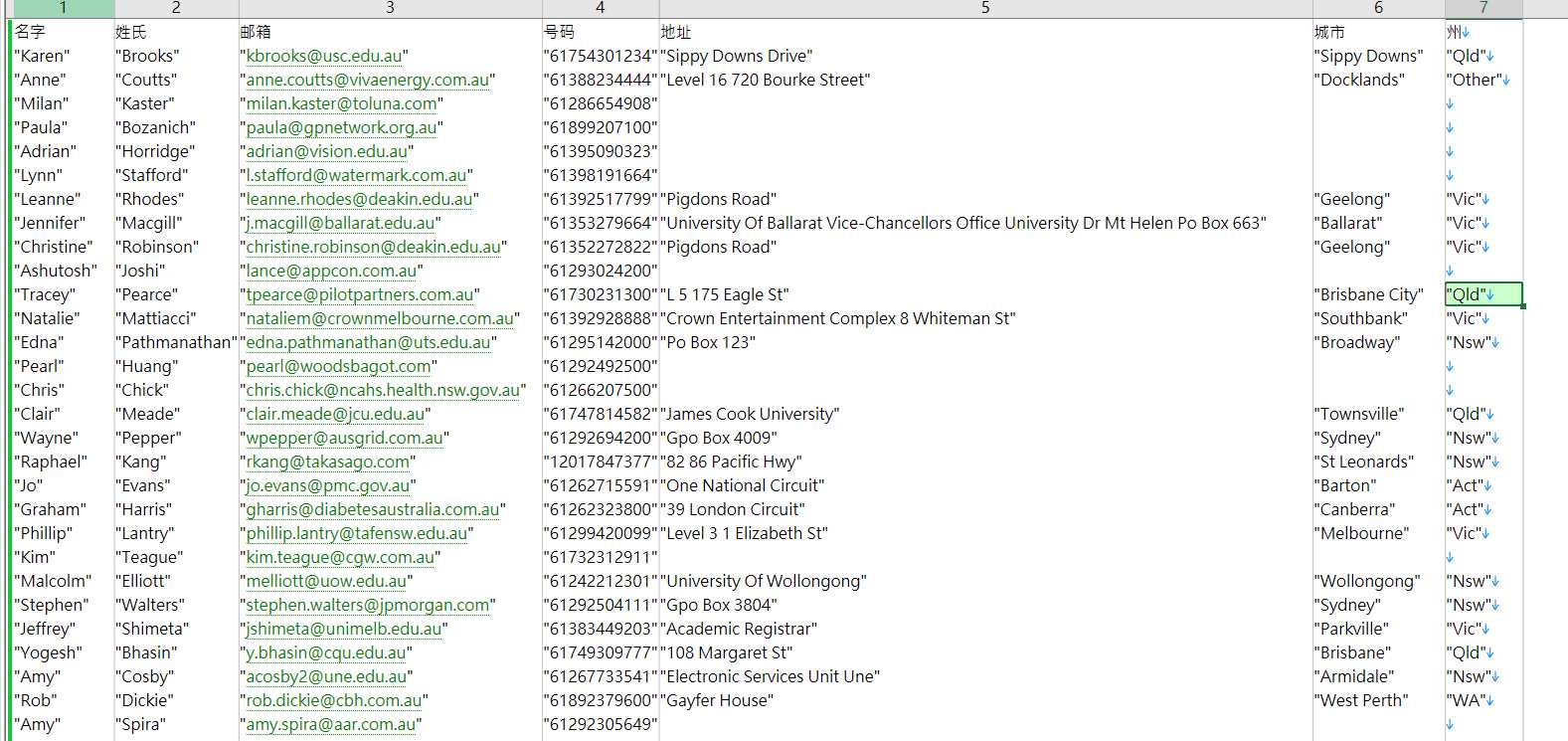Open email link paula@gpnetwork.org.au
This screenshot has width=1568, height=741.
[341, 127]
